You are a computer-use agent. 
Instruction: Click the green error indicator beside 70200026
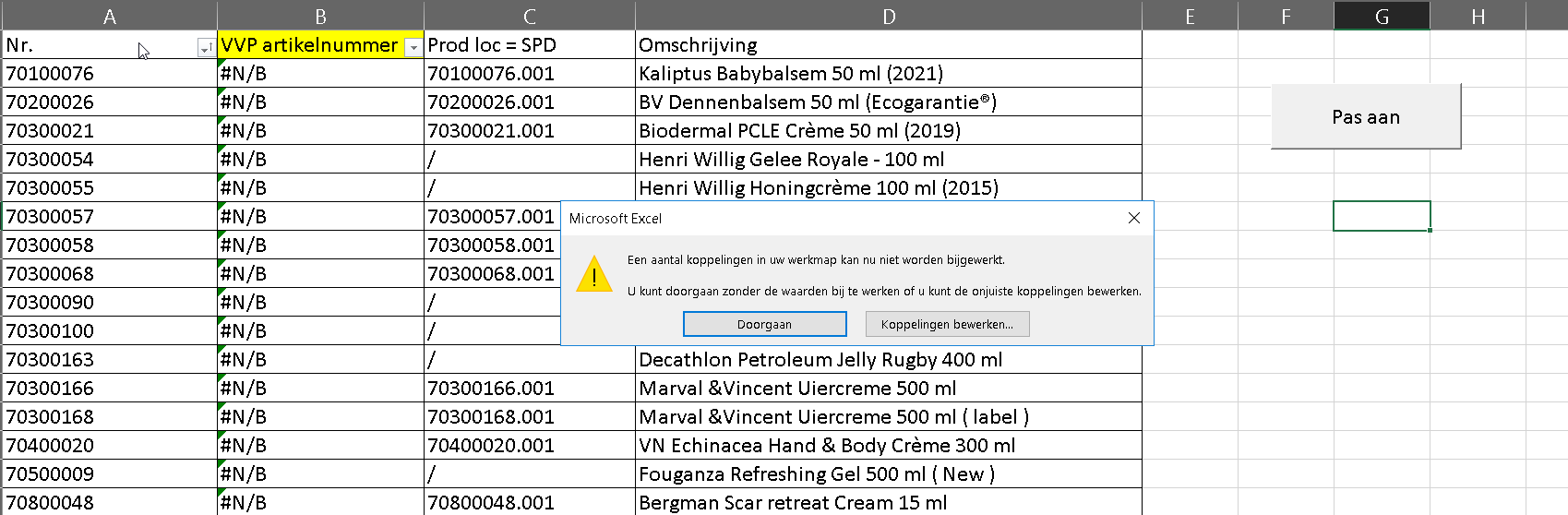click(221, 91)
